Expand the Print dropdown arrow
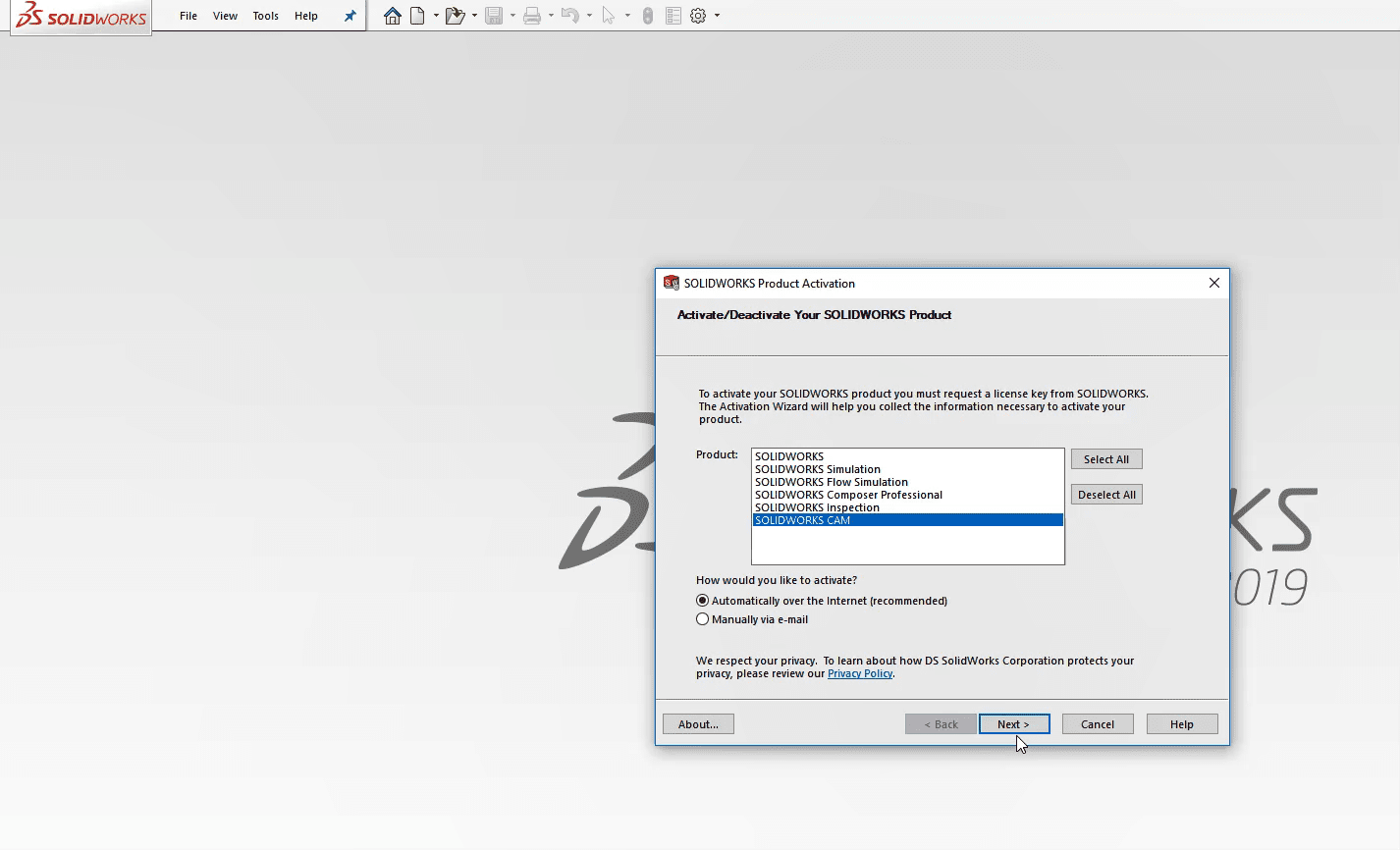The image size is (1400, 850). coord(551,16)
